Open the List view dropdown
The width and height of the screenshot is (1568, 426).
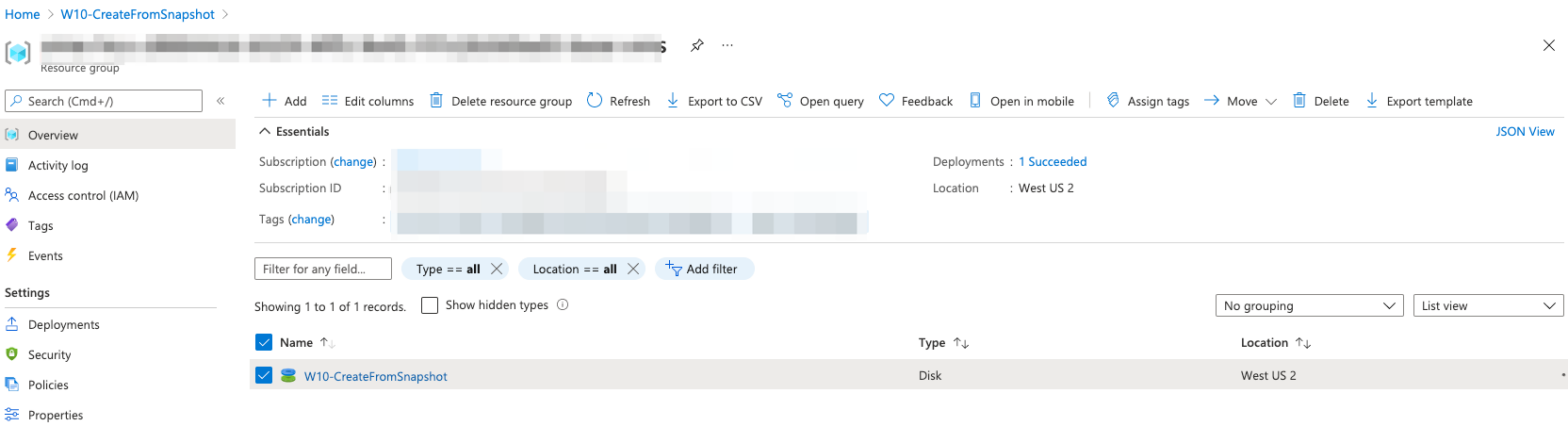[x=1487, y=306]
